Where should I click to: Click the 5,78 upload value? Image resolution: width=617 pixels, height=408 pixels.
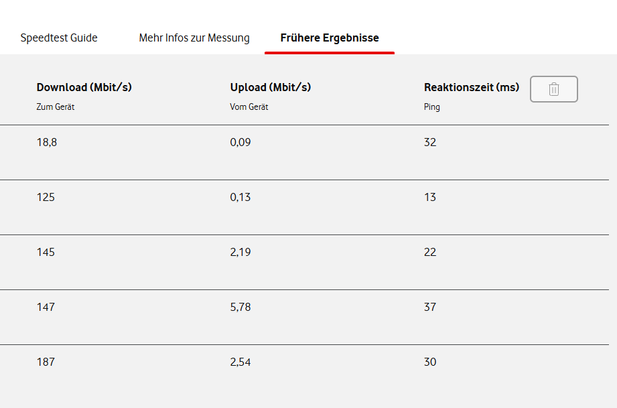(x=240, y=307)
